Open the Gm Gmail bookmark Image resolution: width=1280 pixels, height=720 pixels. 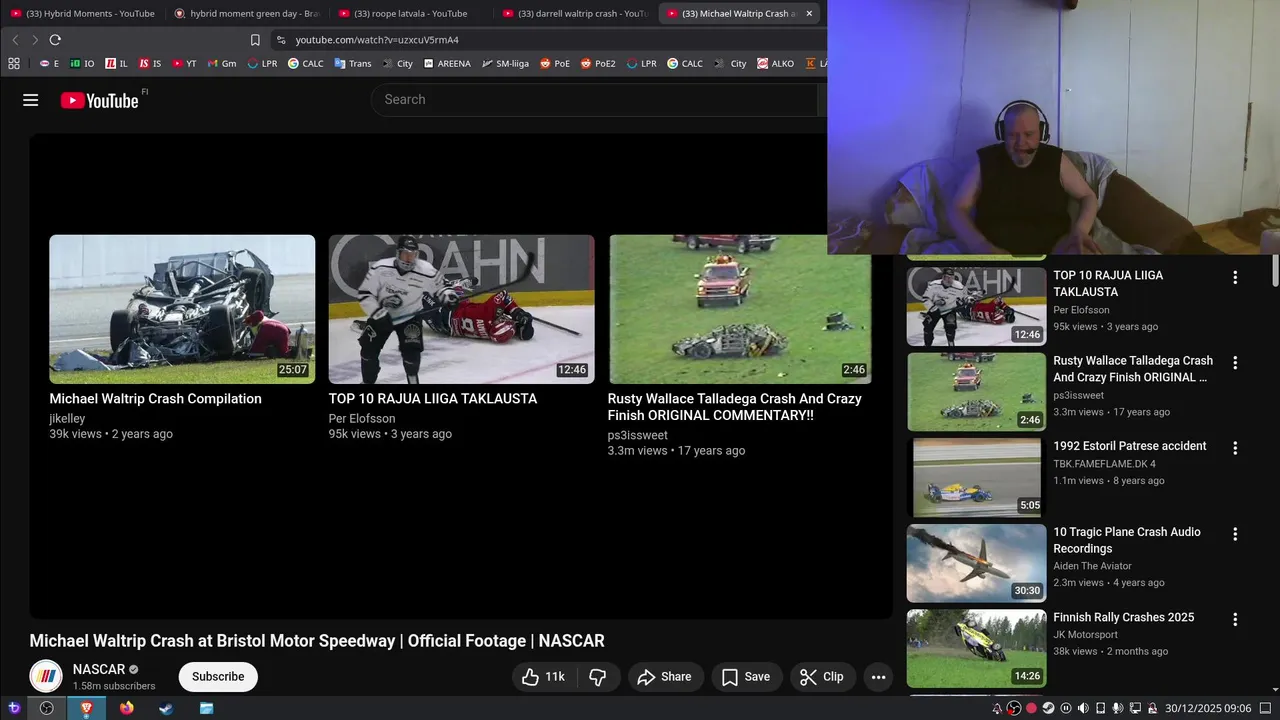(x=222, y=63)
